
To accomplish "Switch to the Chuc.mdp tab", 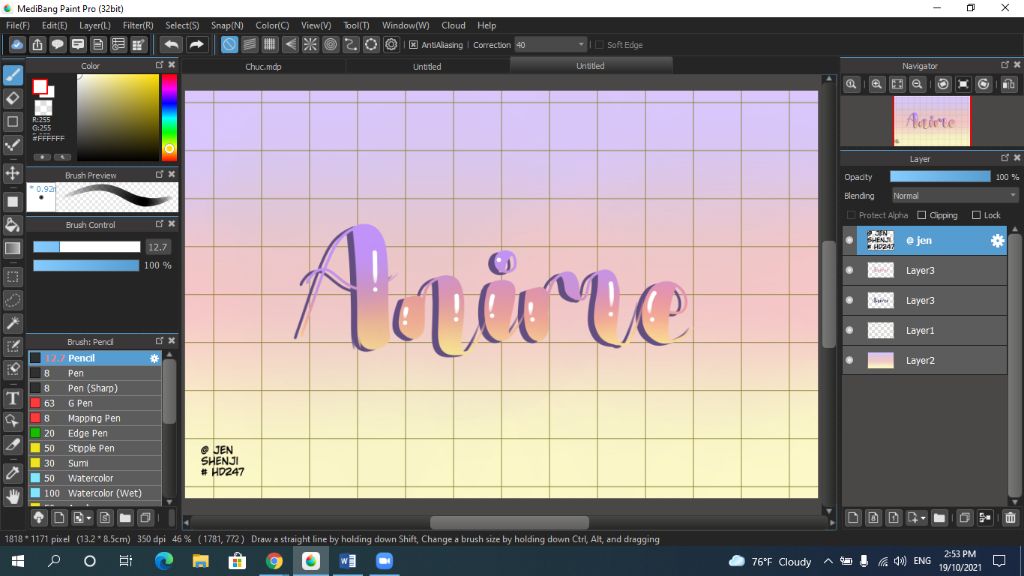I will 263,67.
